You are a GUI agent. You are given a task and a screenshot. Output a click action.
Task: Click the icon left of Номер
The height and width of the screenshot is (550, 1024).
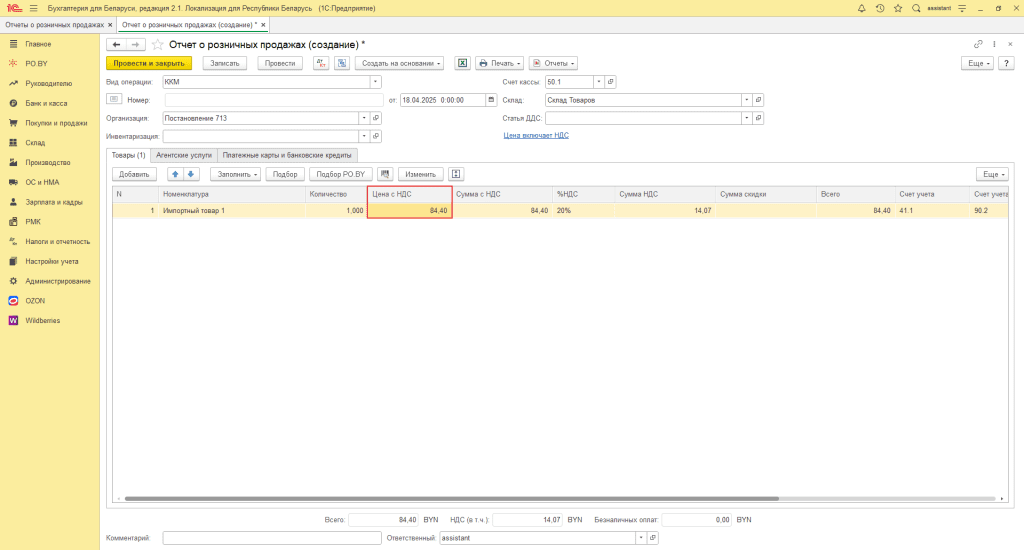(x=114, y=99)
